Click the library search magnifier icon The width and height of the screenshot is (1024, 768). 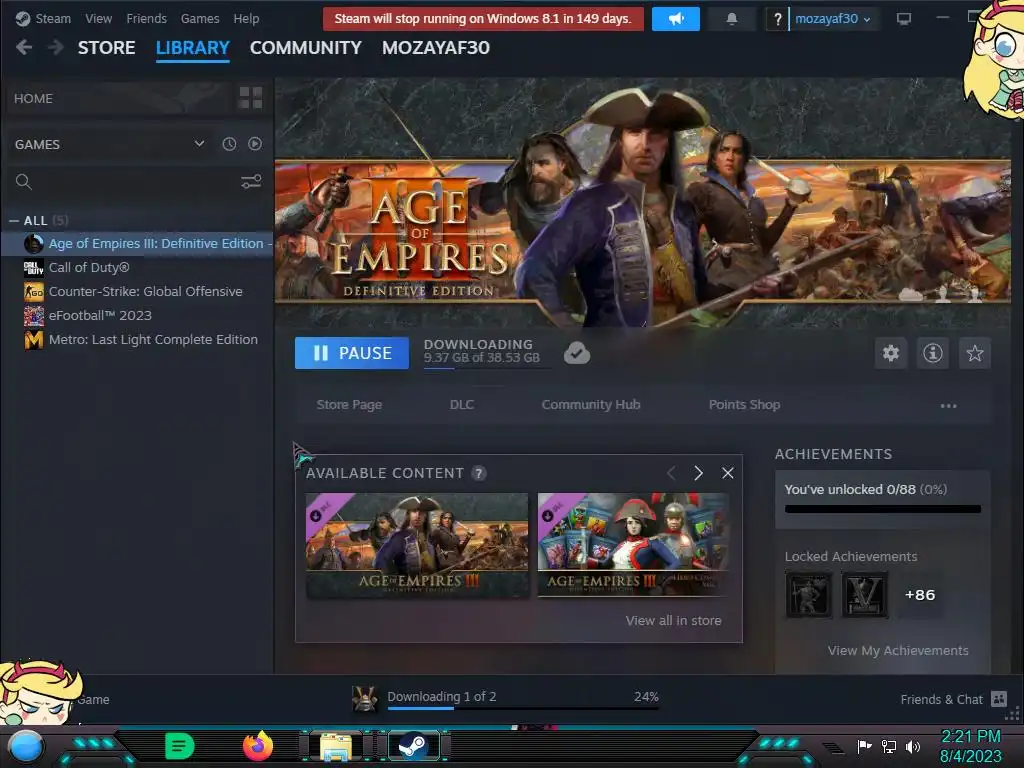tap(24, 182)
